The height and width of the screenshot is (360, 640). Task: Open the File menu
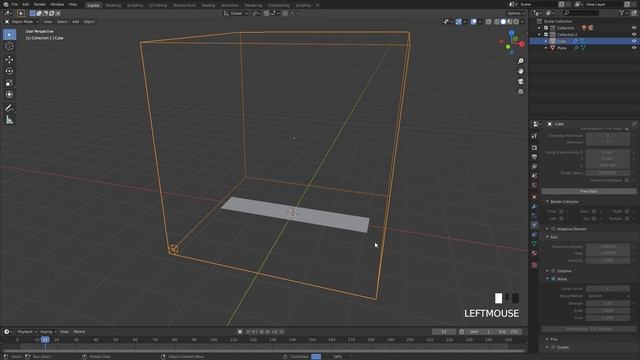[15, 4]
